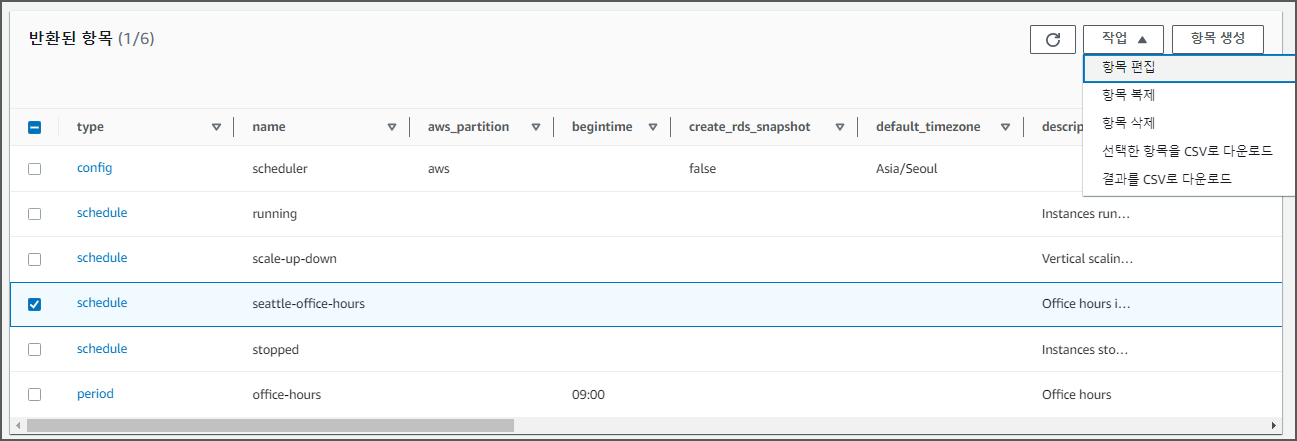Click the refresh icon button
Viewport: 1297px width, 441px height.
coord(1052,39)
